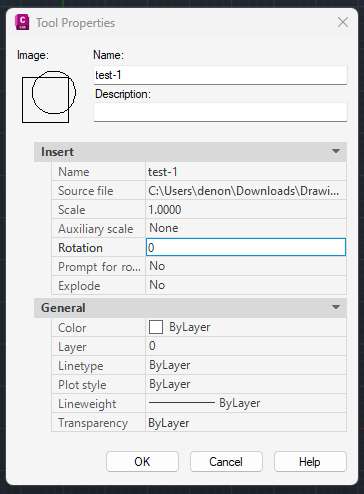Select the Transparency property label
The image size is (364, 494).
coord(93,423)
